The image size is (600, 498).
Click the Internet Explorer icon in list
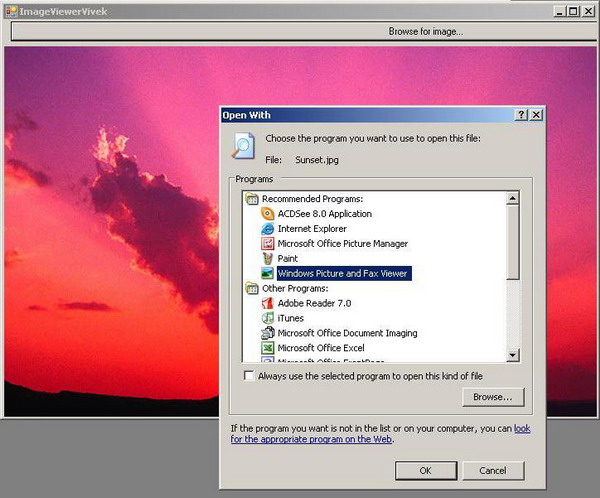pyautogui.click(x=267, y=229)
